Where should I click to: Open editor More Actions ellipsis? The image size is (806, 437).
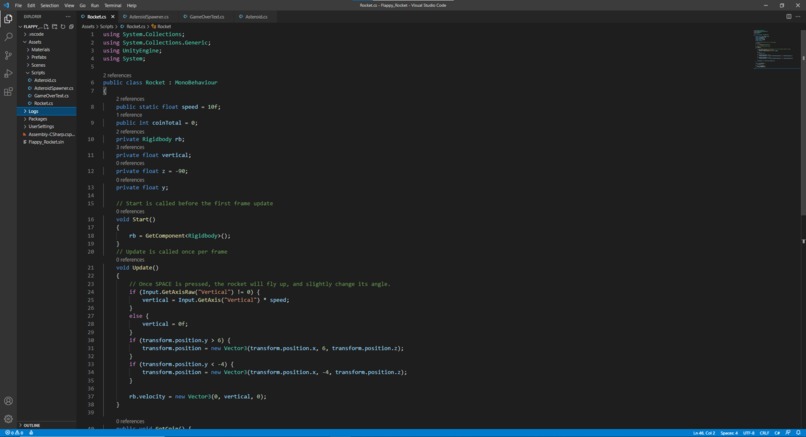(798, 16)
